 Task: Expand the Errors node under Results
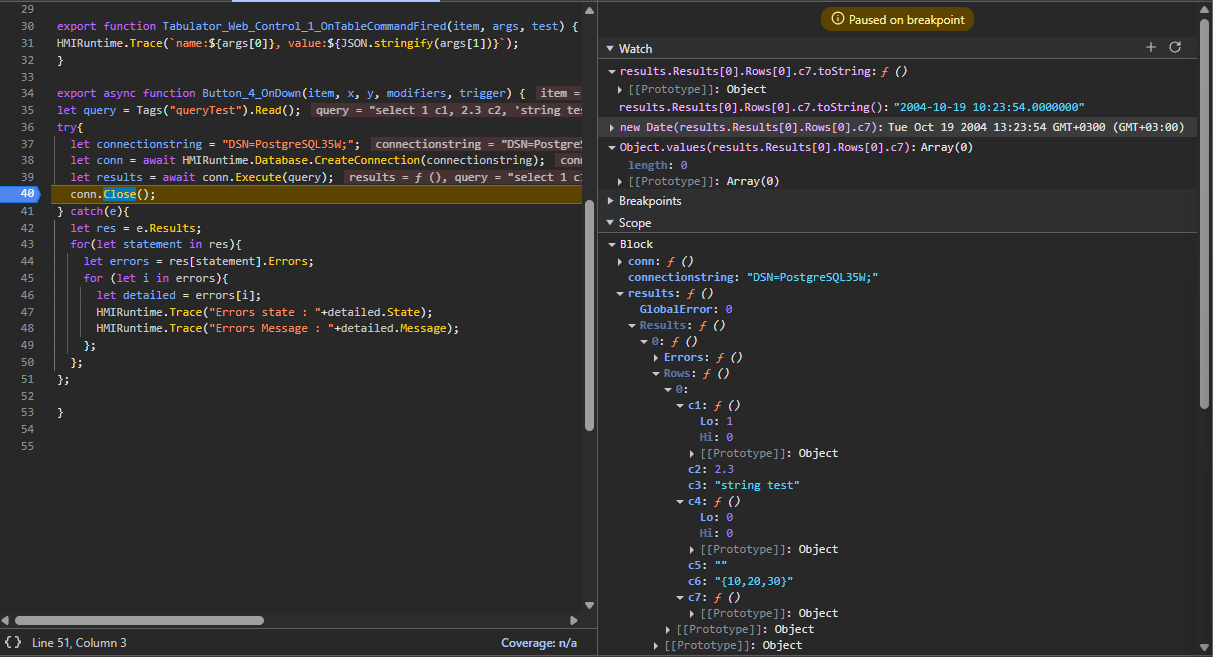pyautogui.click(x=656, y=357)
